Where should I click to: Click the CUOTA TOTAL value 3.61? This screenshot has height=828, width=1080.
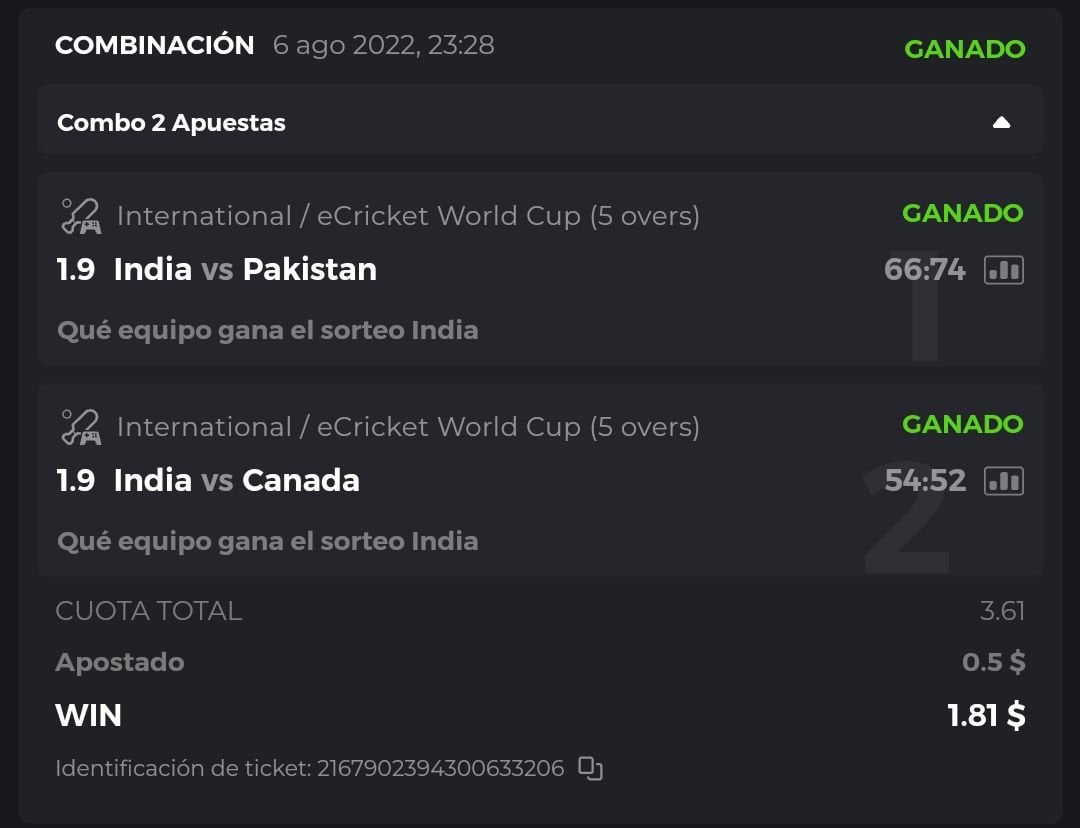1002,611
